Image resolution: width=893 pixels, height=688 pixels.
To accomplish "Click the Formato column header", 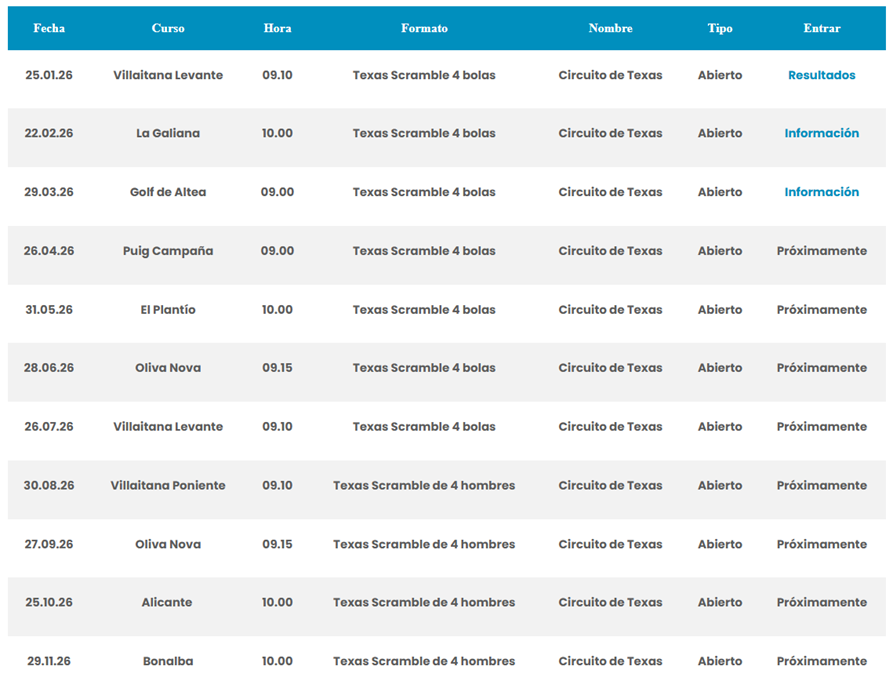I will 424,28.
